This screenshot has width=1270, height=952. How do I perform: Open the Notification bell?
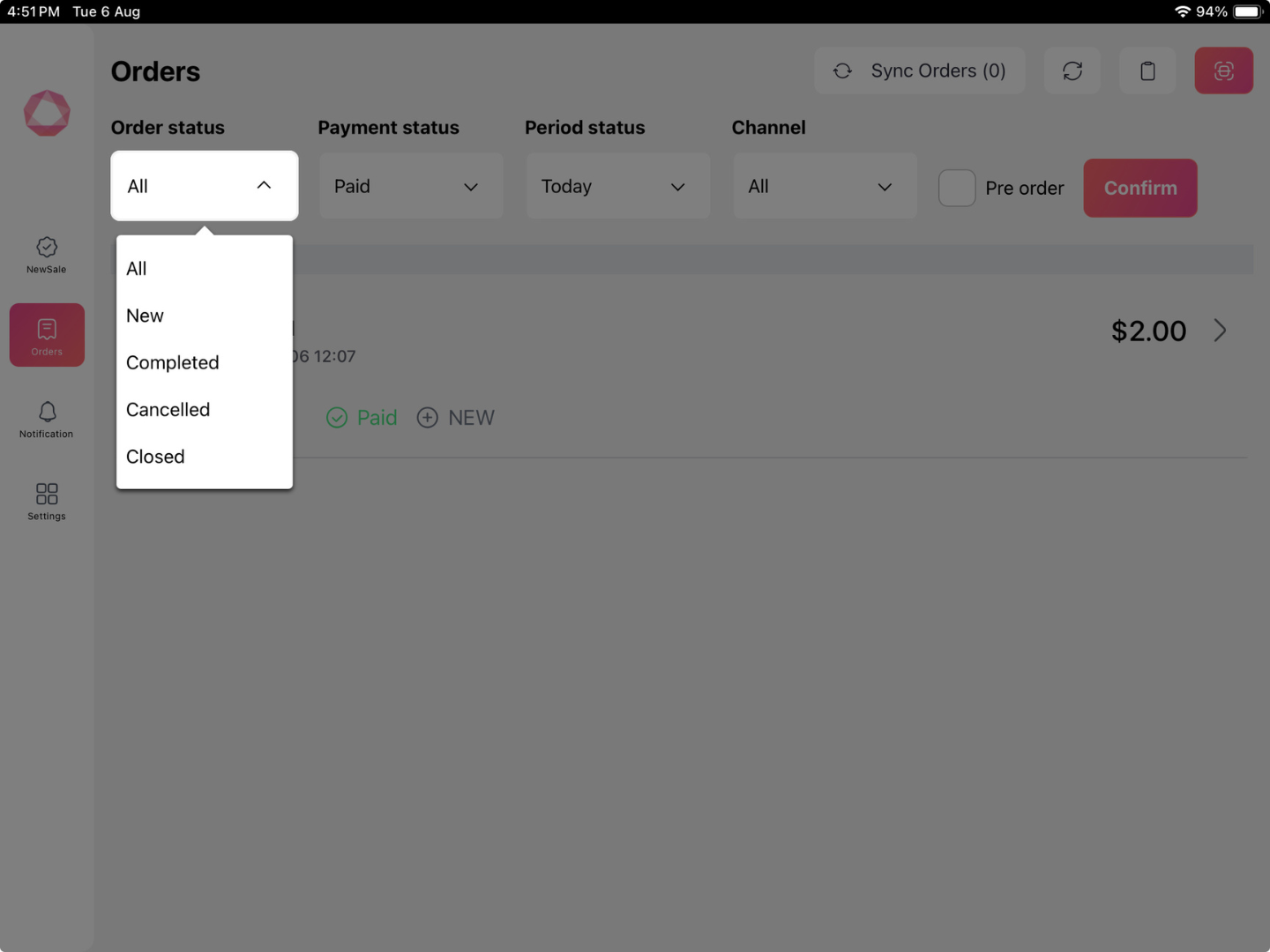pyautogui.click(x=47, y=419)
